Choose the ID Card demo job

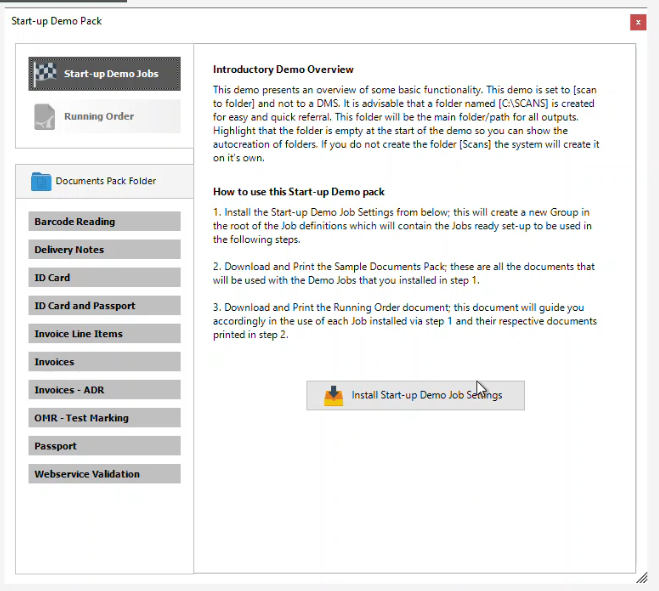point(104,277)
